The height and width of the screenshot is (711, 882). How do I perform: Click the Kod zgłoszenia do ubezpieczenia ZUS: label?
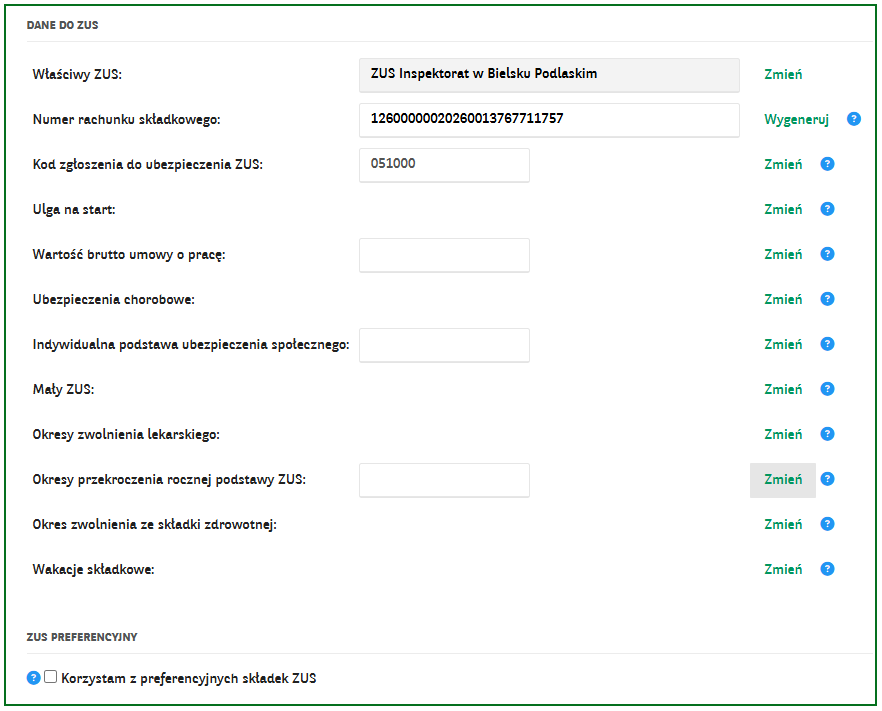click(x=148, y=164)
